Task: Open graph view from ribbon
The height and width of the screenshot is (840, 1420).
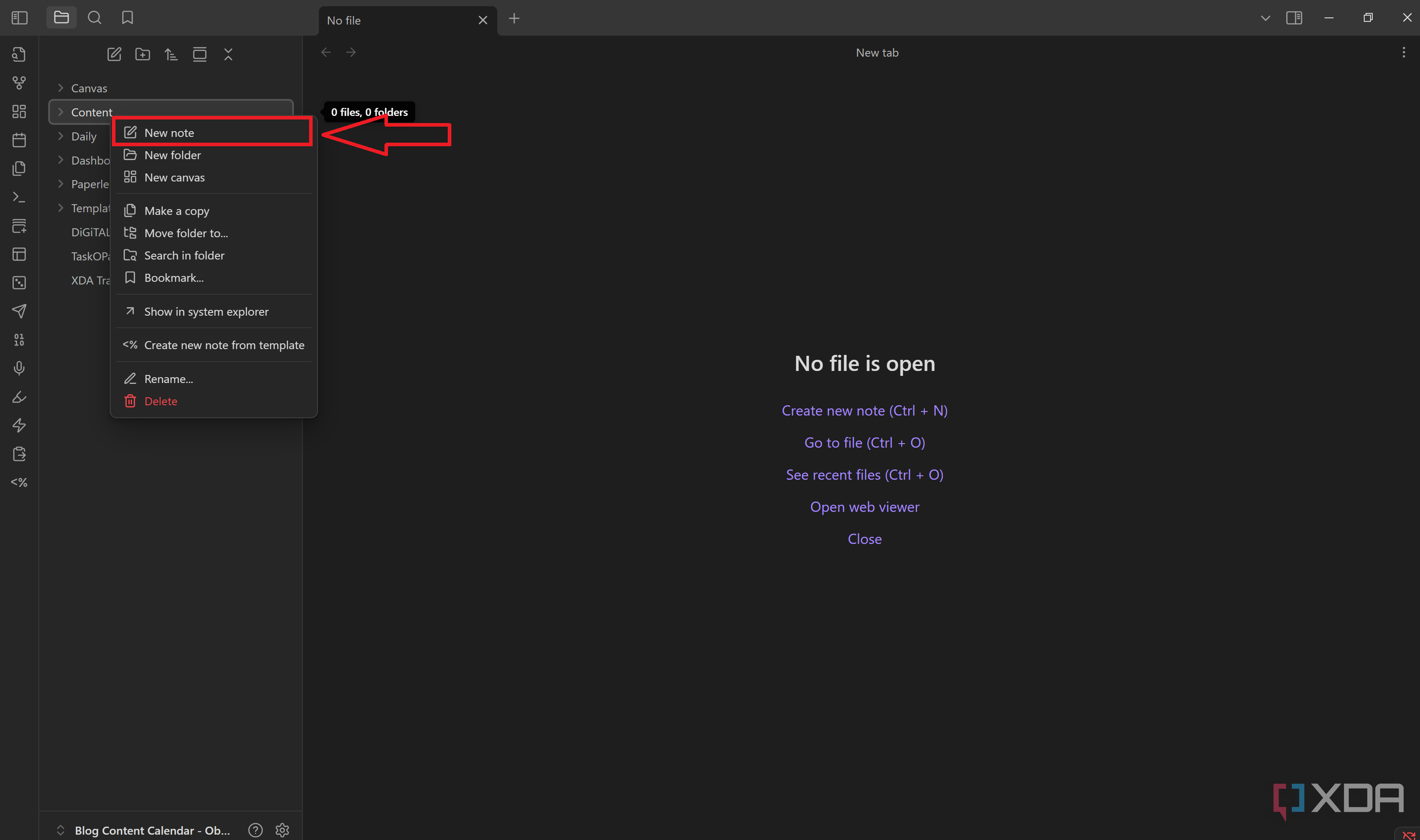Action: coord(19,83)
